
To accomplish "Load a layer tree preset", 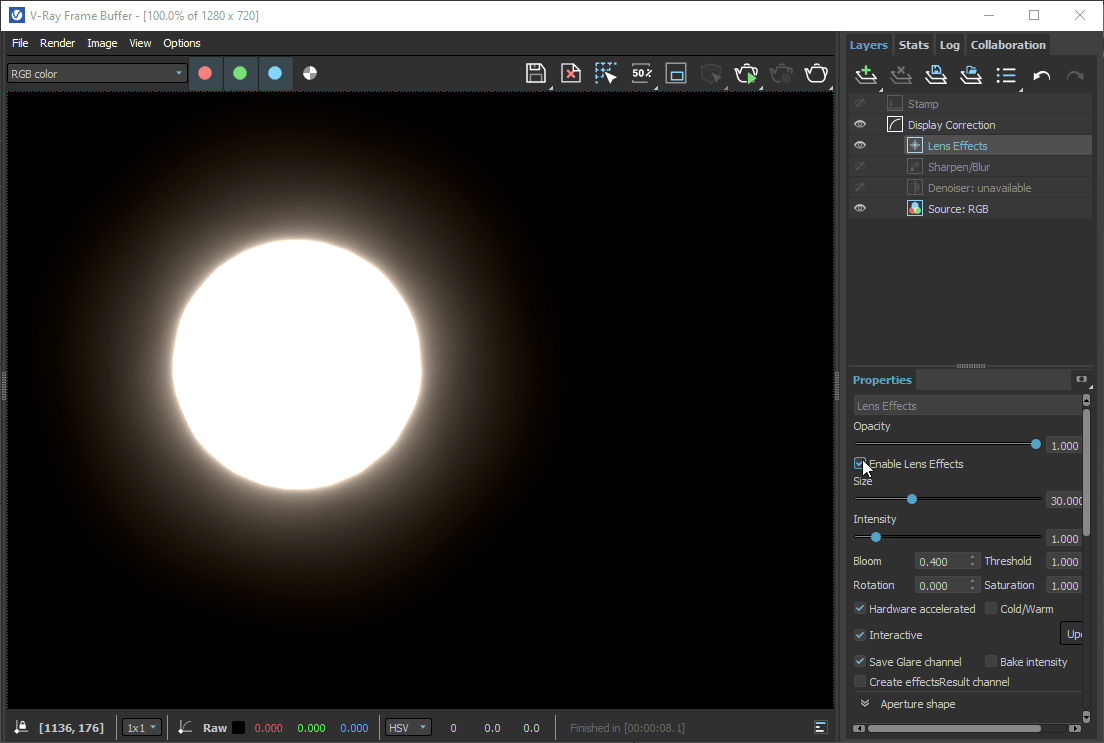I will (971, 75).
